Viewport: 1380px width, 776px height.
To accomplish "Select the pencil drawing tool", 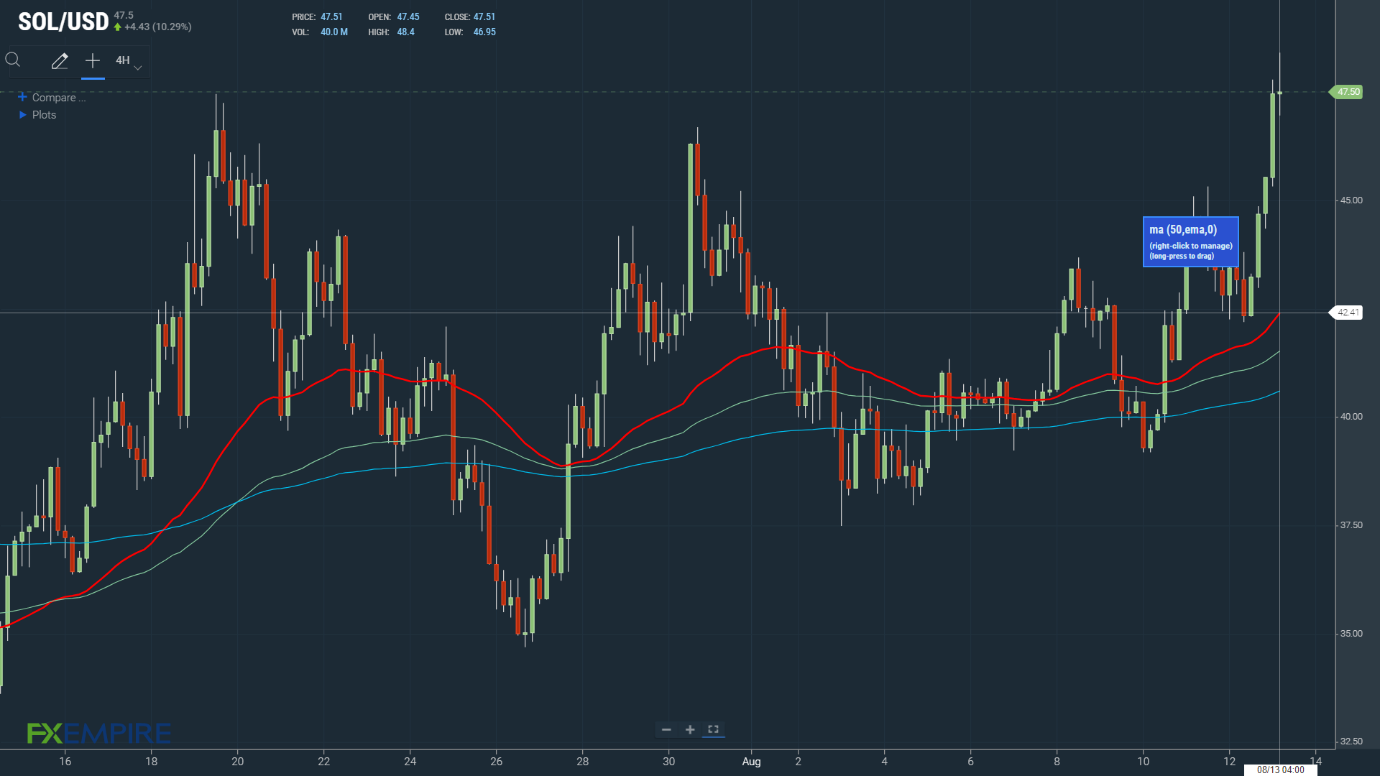I will [x=60, y=61].
